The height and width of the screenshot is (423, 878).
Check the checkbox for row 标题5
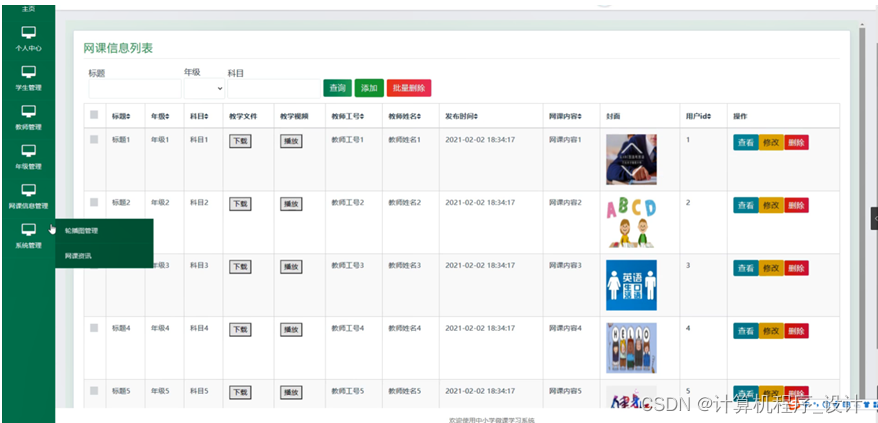94,391
